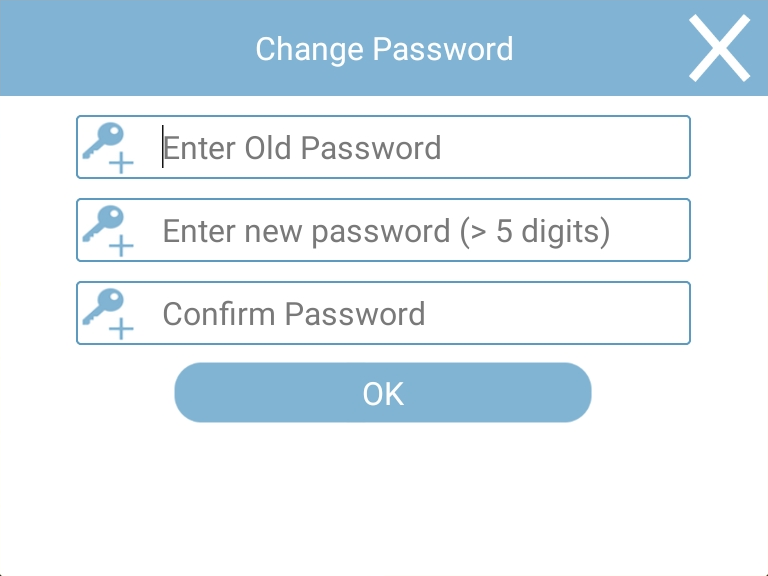Screen dimensions: 768x576
Task: Confirm the password change with OK
Action: coord(383,392)
